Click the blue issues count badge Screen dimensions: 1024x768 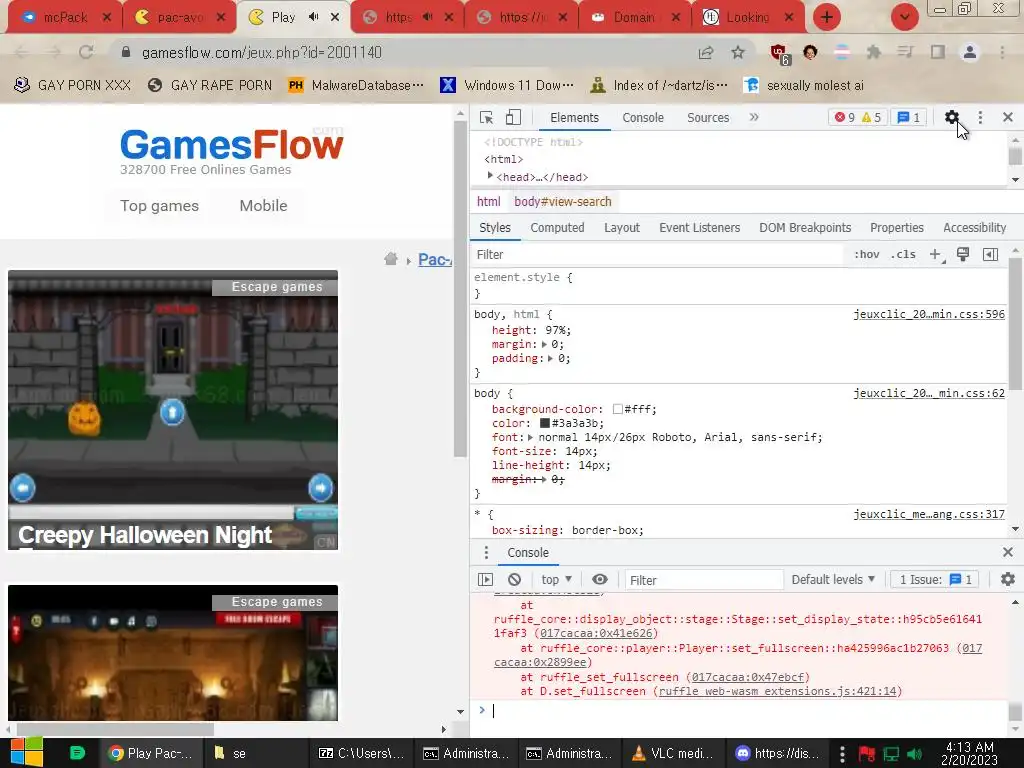pos(908,118)
